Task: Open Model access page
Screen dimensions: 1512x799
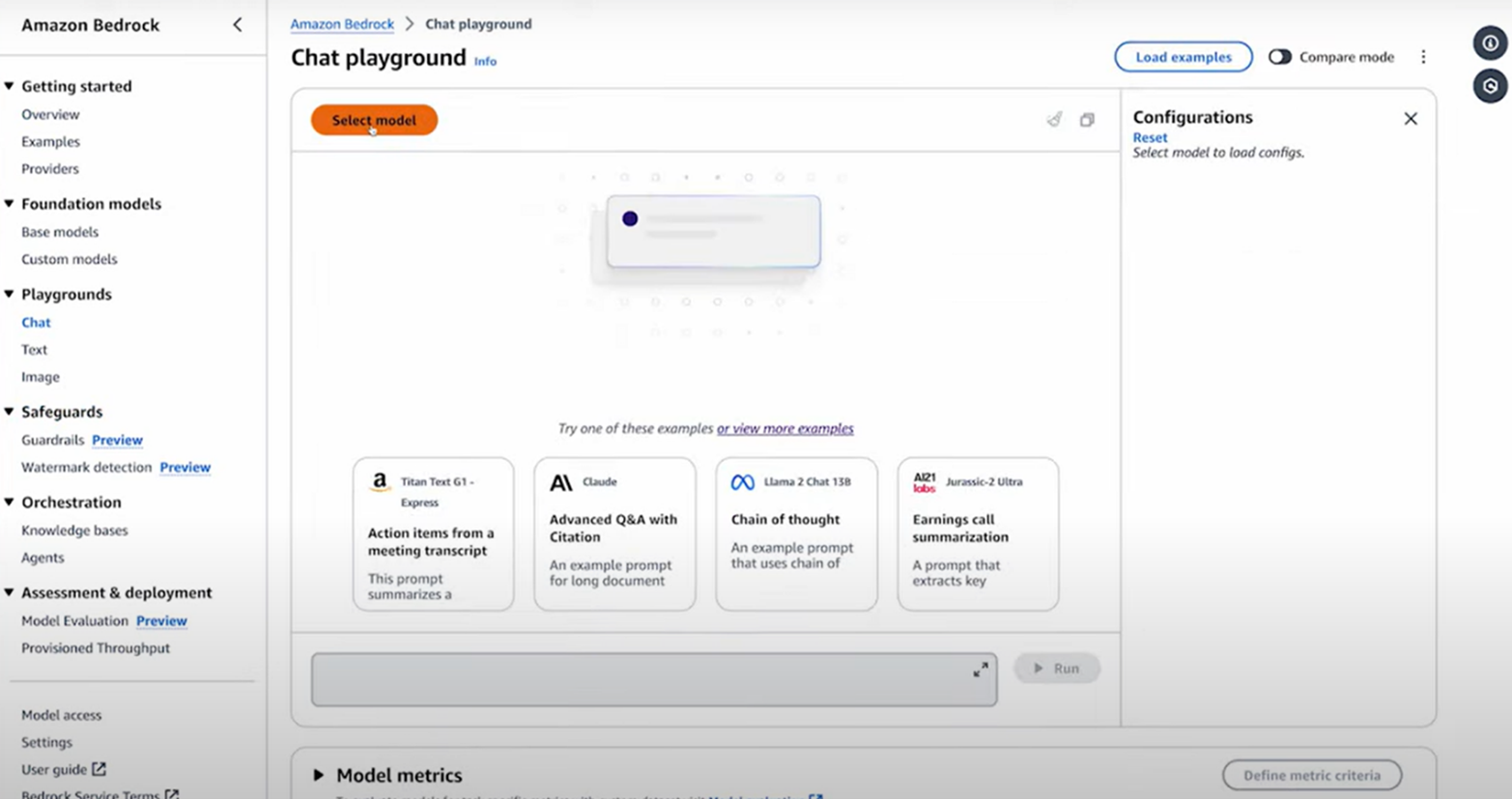Action: [61, 715]
